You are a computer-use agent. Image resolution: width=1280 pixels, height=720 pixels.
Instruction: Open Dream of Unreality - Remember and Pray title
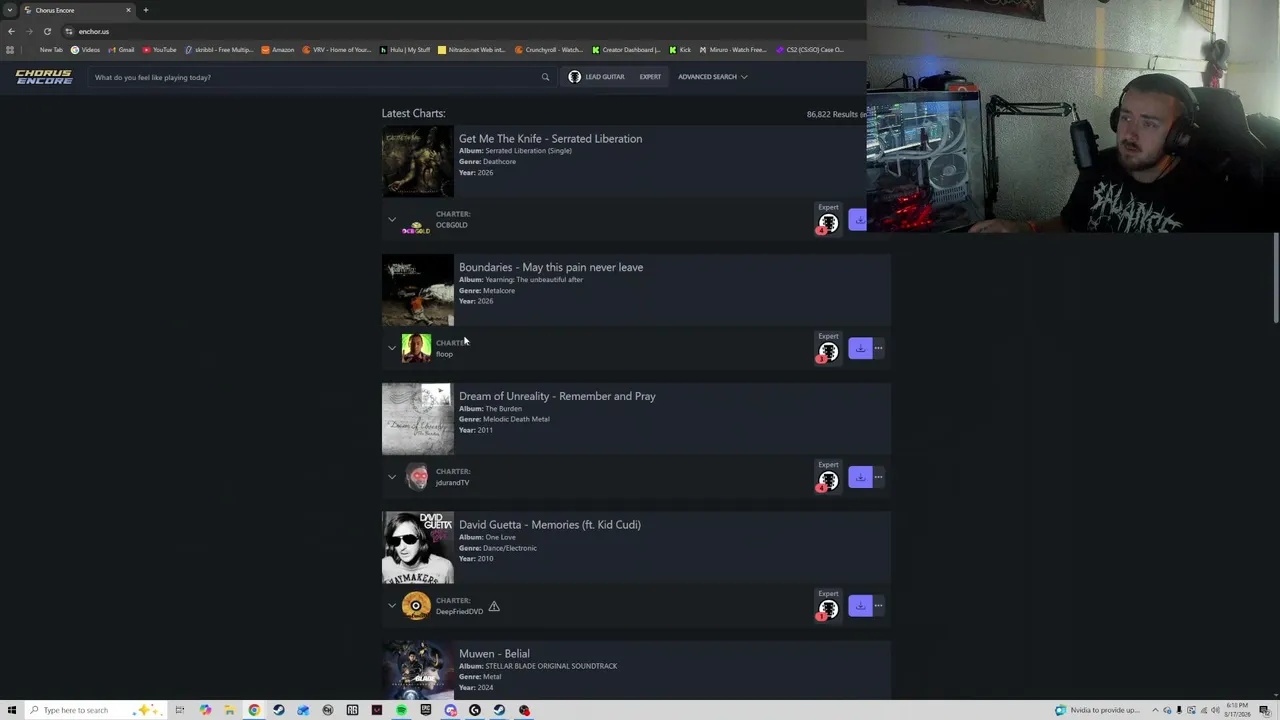tap(557, 396)
